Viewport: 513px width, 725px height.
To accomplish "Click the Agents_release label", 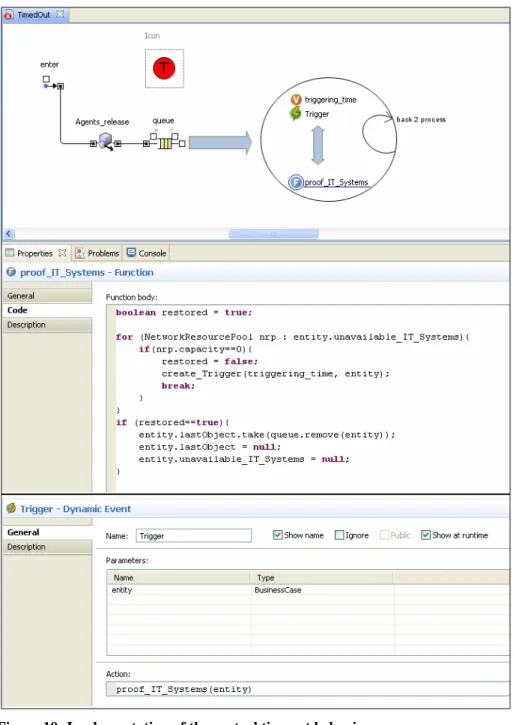I will click(x=102, y=122).
